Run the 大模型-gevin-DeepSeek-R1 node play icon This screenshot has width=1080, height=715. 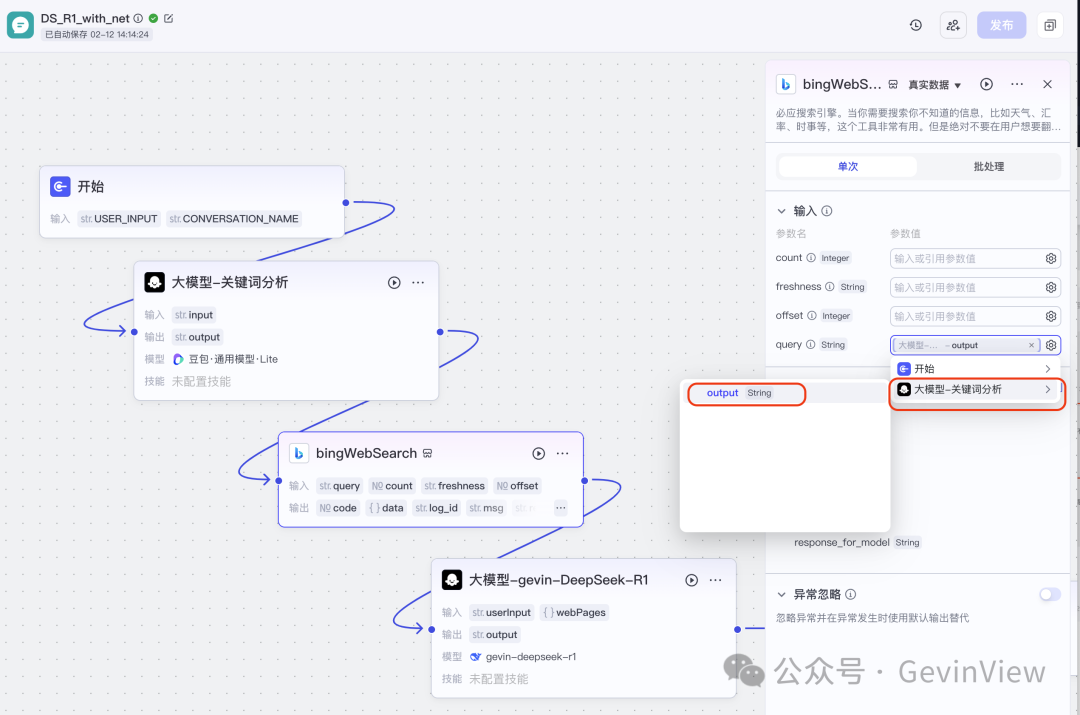(x=690, y=579)
